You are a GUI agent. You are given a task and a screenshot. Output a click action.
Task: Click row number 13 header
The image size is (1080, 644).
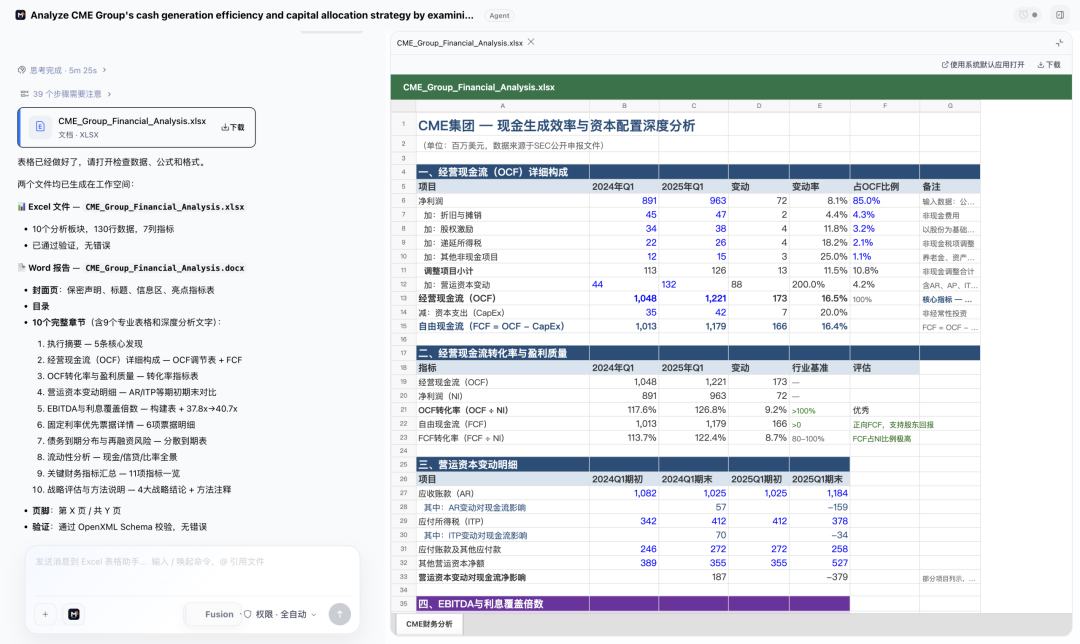click(x=403, y=299)
